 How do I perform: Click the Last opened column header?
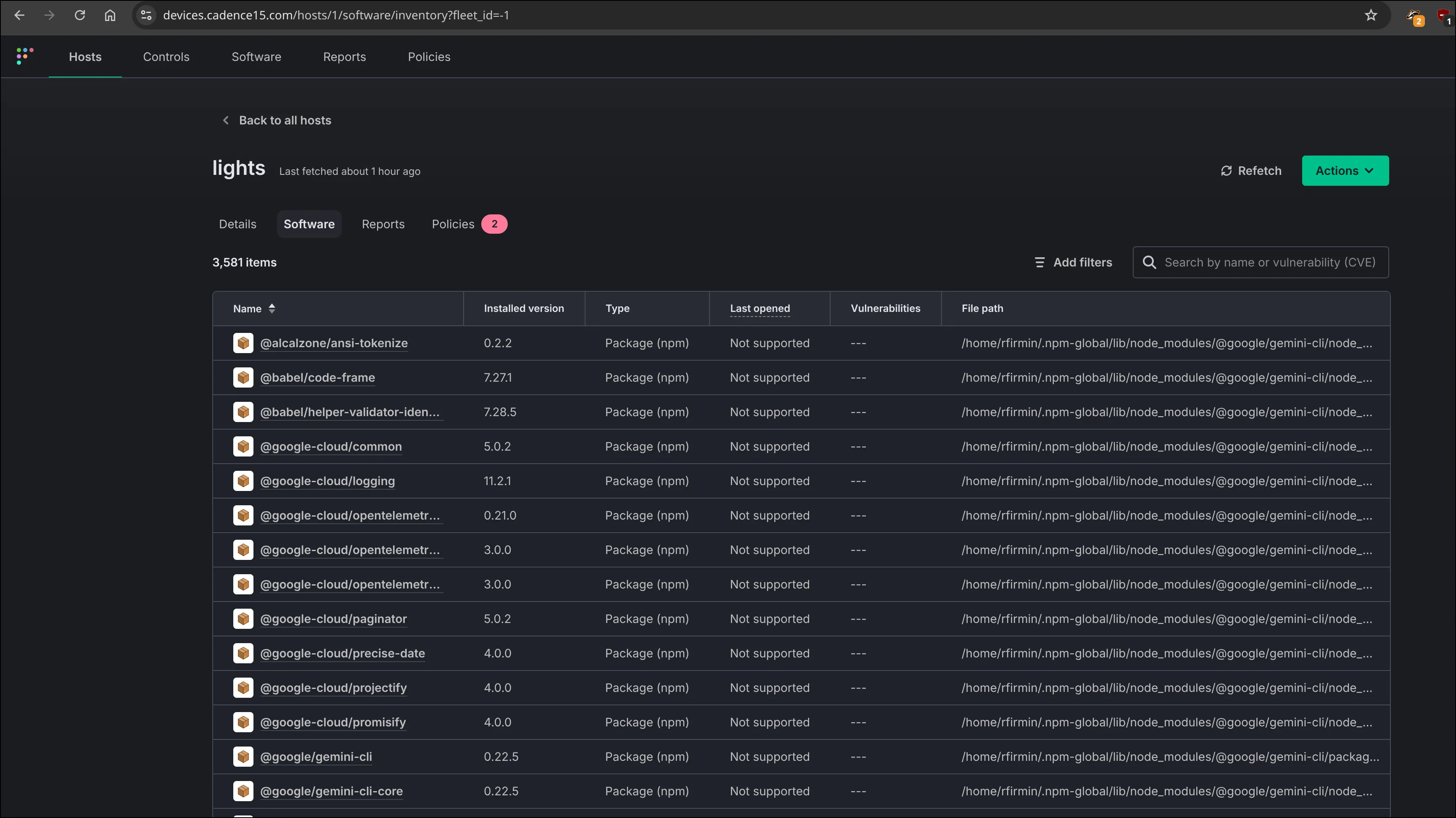pos(760,309)
